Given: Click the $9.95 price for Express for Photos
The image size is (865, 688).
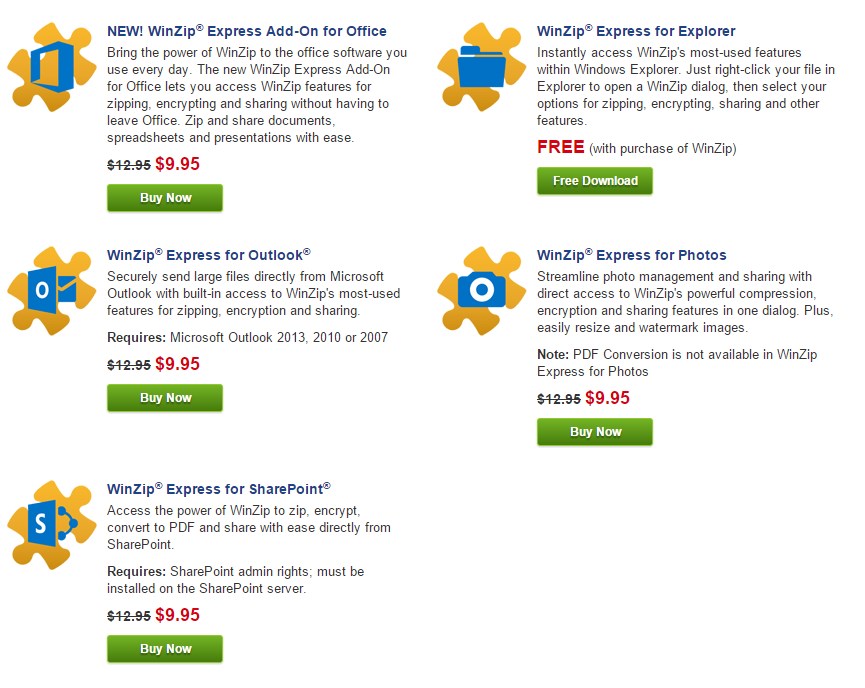Looking at the screenshot, I should pos(607,398).
